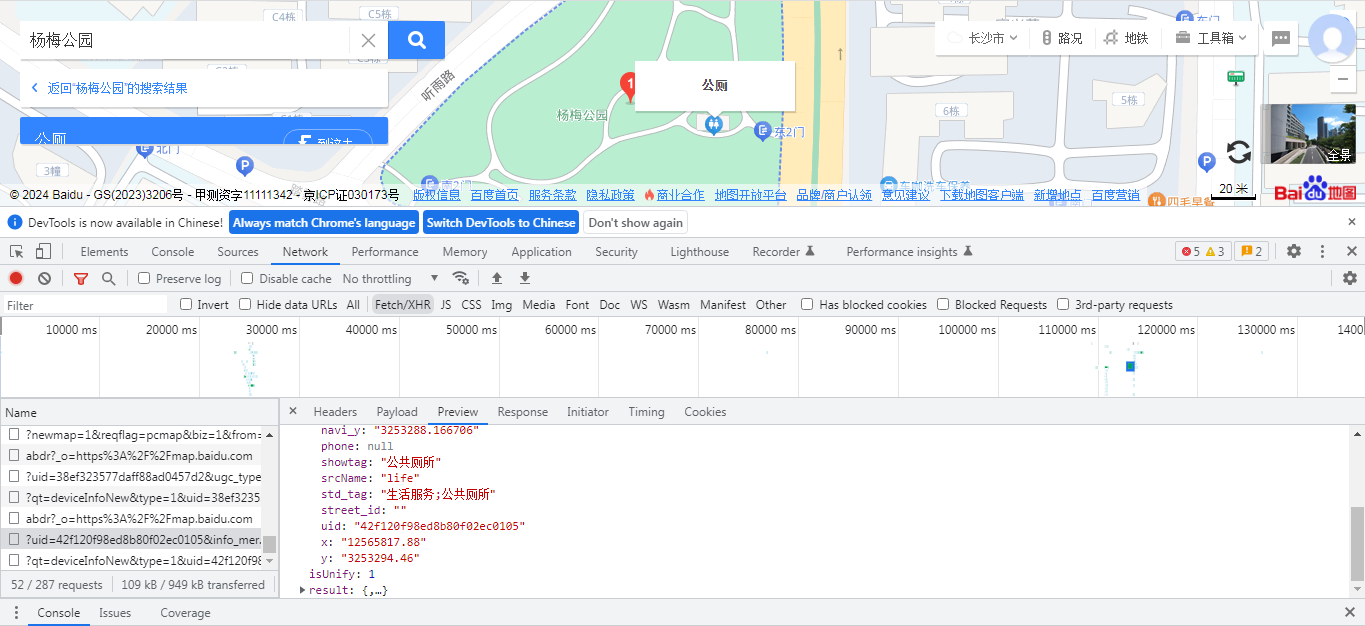Image resolution: width=1365 pixels, height=626 pixels.
Task: Click Don't show again
Action: 636,223
